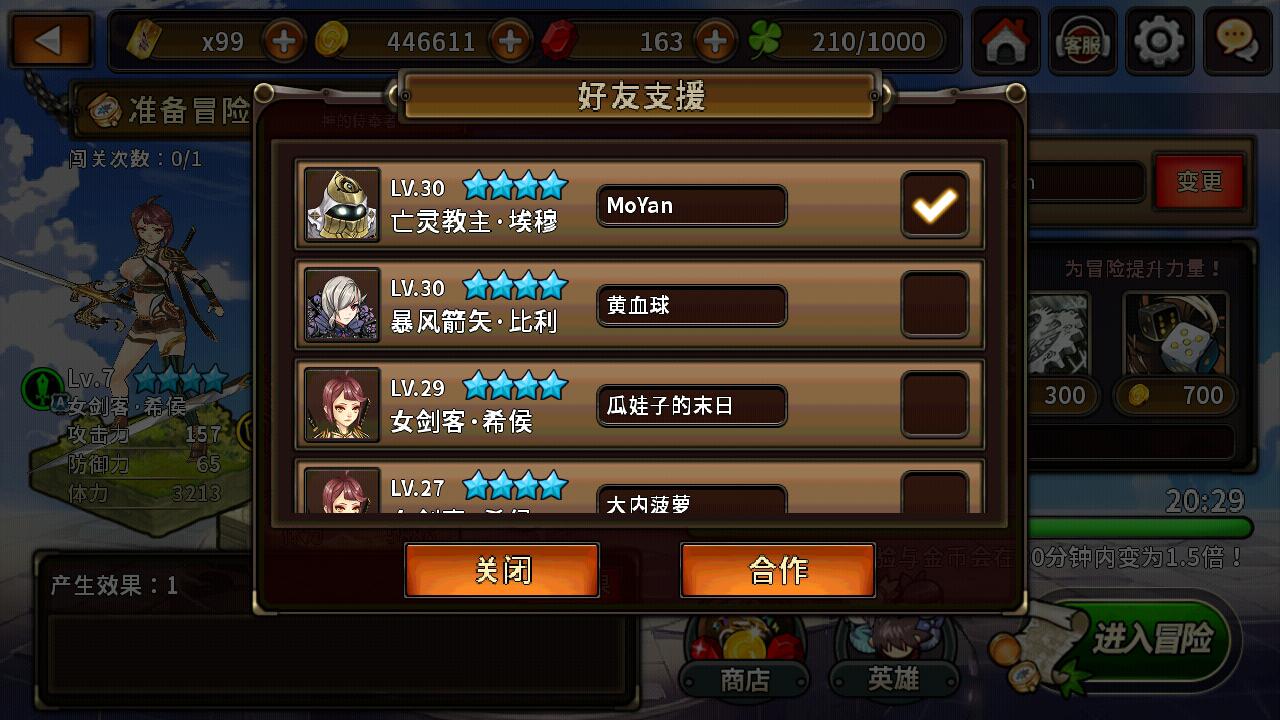Add red gems with plus icon
1280x720 pixels.
tap(714, 42)
